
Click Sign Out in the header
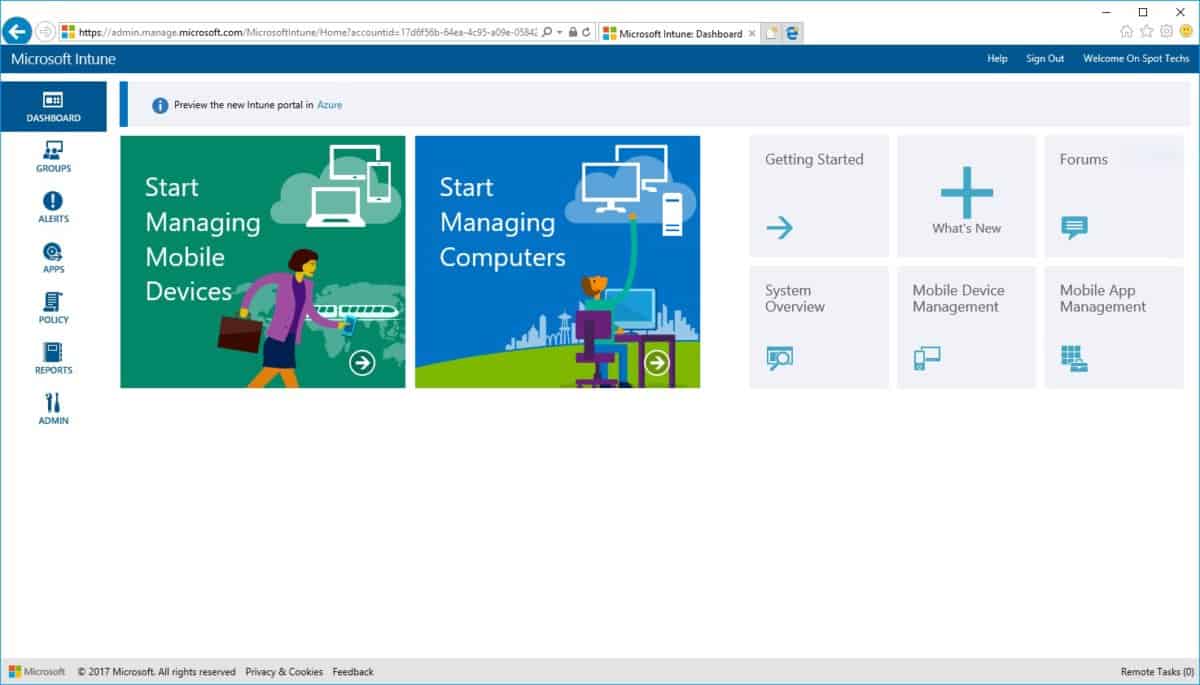click(1045, 59)
